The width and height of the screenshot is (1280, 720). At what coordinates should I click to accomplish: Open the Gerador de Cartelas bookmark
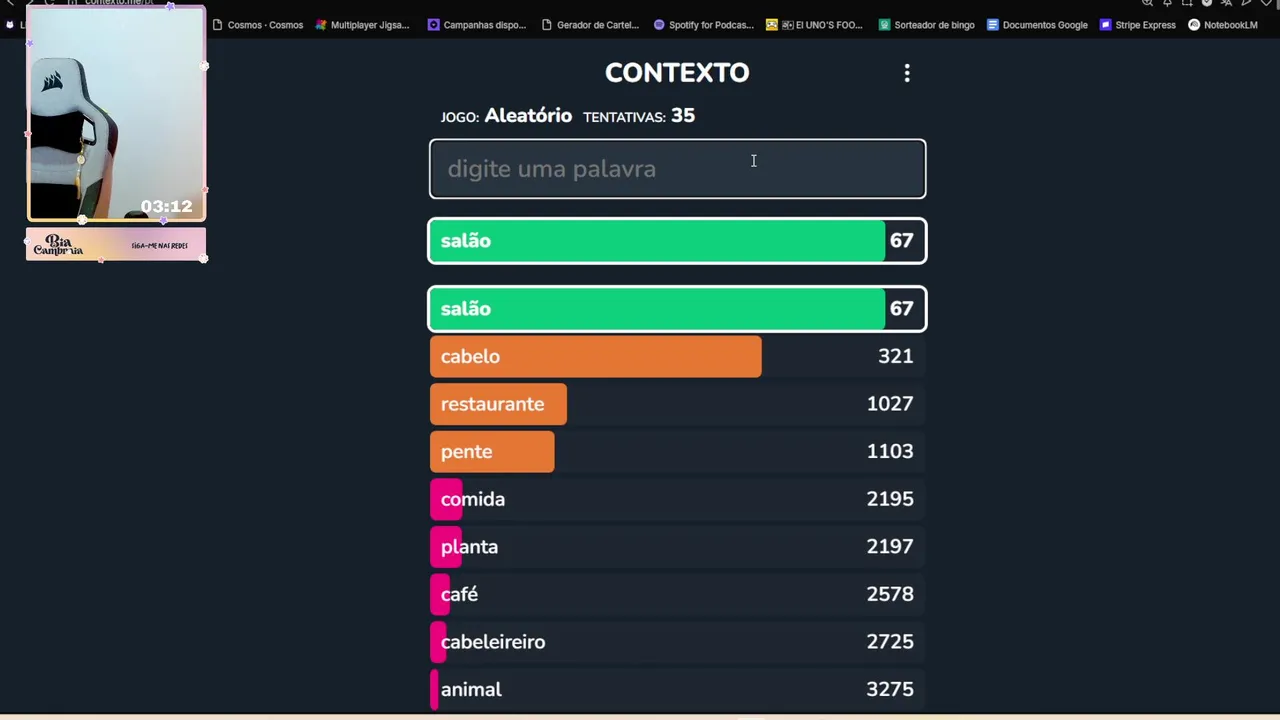(x=589, y=25)
